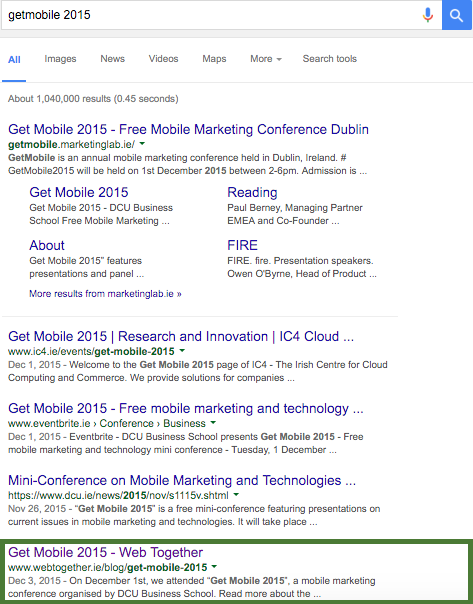Viewport: 473px width, 604px height.
Task: Open the About sitelink
Action: pyautogui.click(x=47, y=245)
